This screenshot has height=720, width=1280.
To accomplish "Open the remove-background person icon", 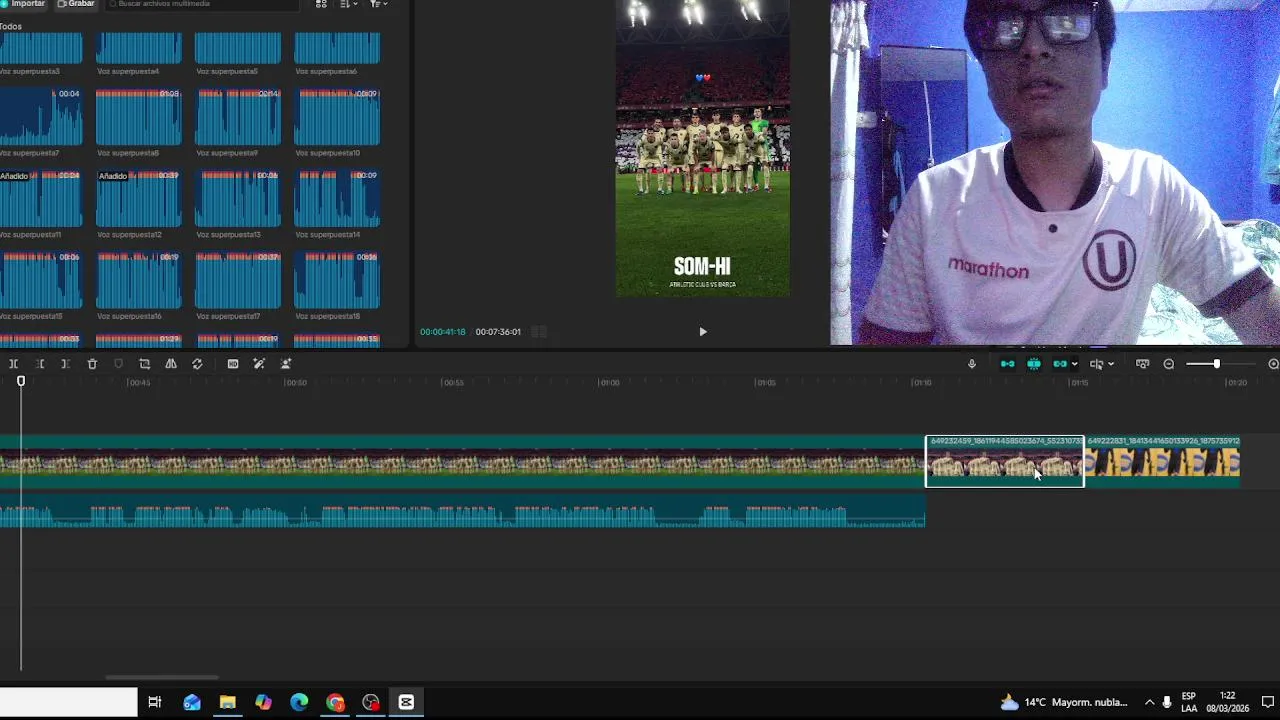I will point(286,364).
